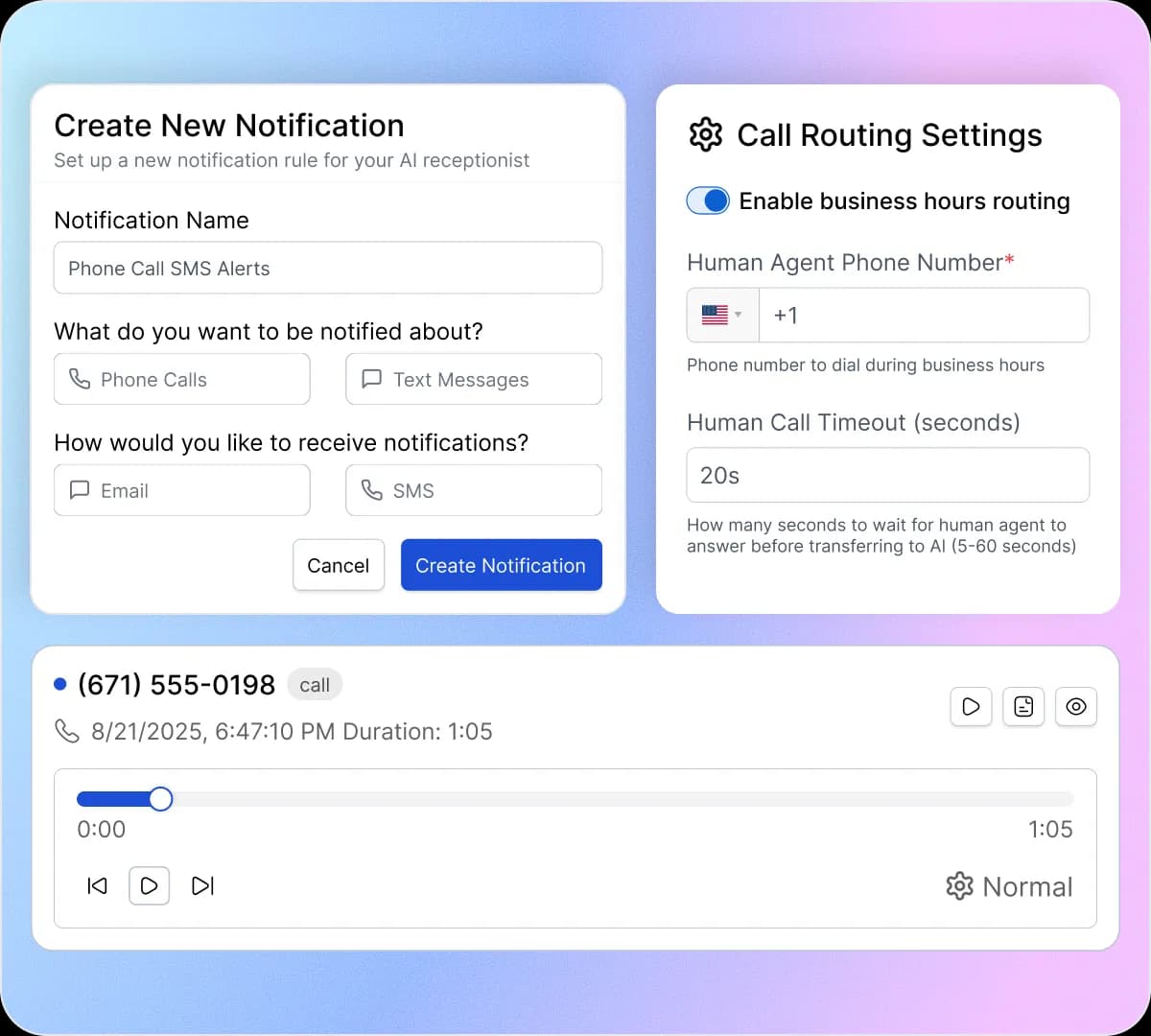
Task: Click the gear icon next to Normal playback speed
Action: (959, 886)
